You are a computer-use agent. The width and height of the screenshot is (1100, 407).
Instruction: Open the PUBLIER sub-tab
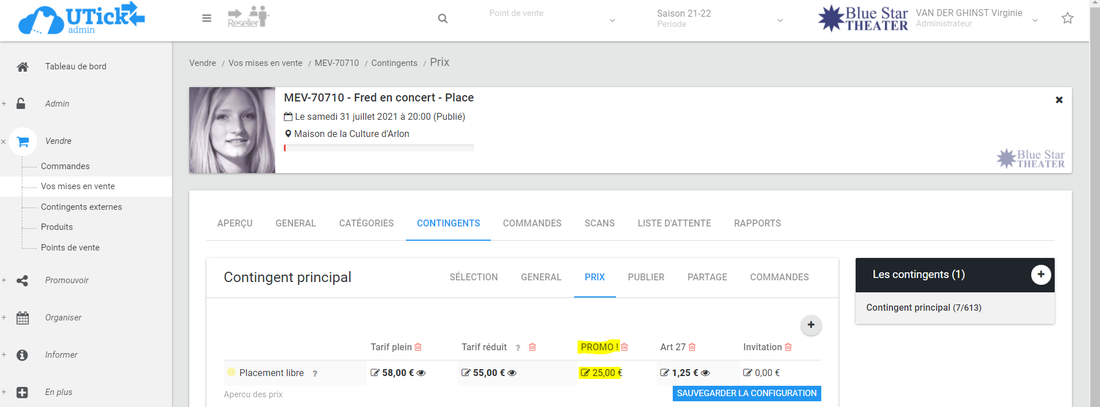(x=646, y=277)
